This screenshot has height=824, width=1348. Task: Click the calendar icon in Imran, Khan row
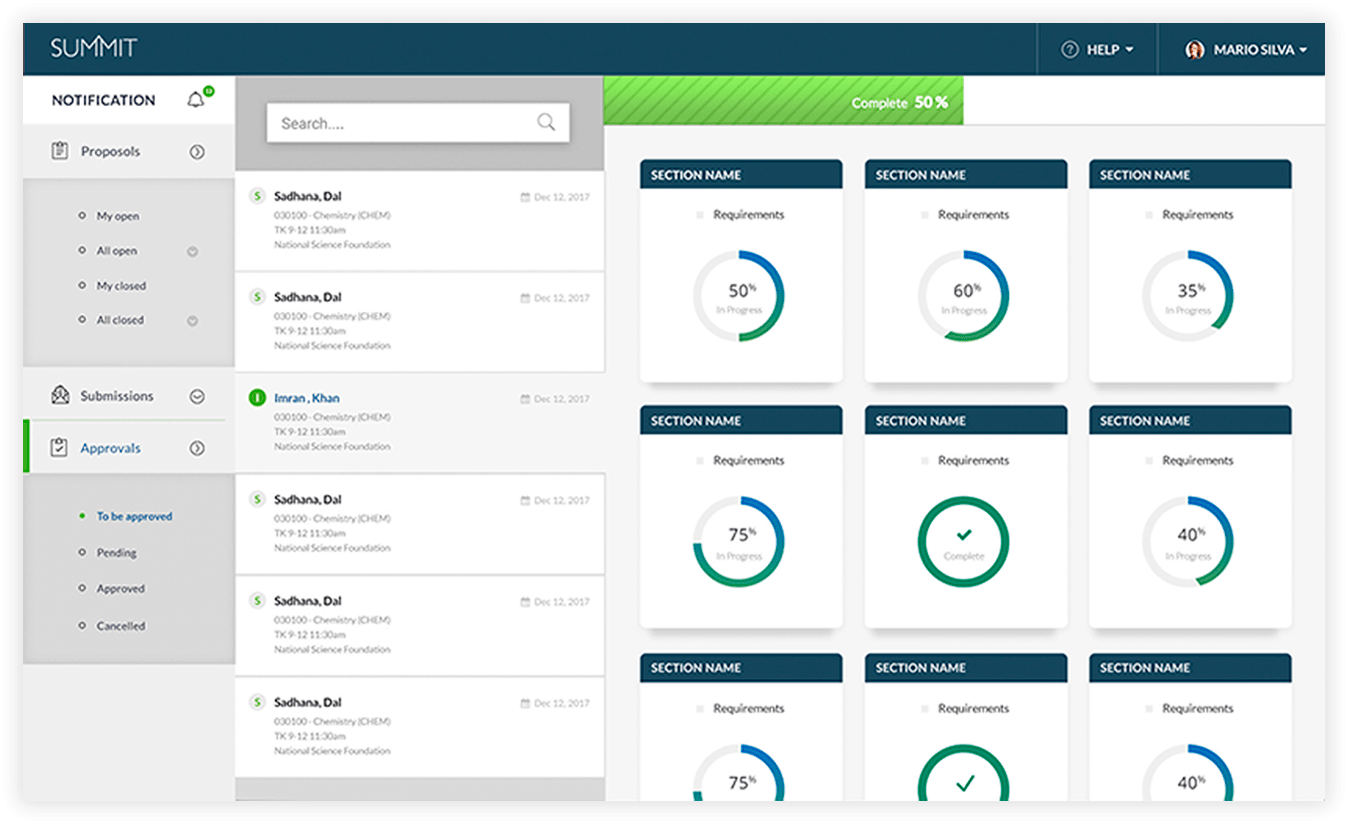(x=525, y=399)
